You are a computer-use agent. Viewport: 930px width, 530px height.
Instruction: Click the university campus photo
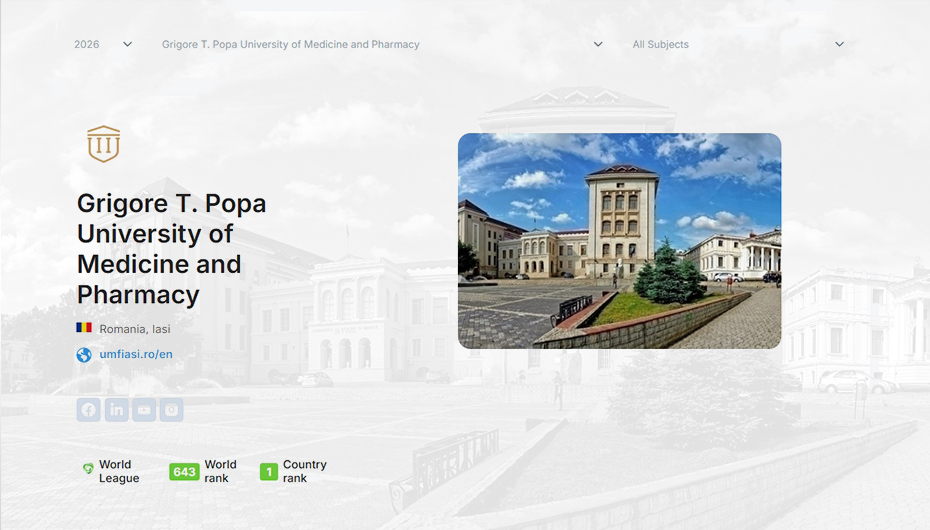(x=619, y=241)
